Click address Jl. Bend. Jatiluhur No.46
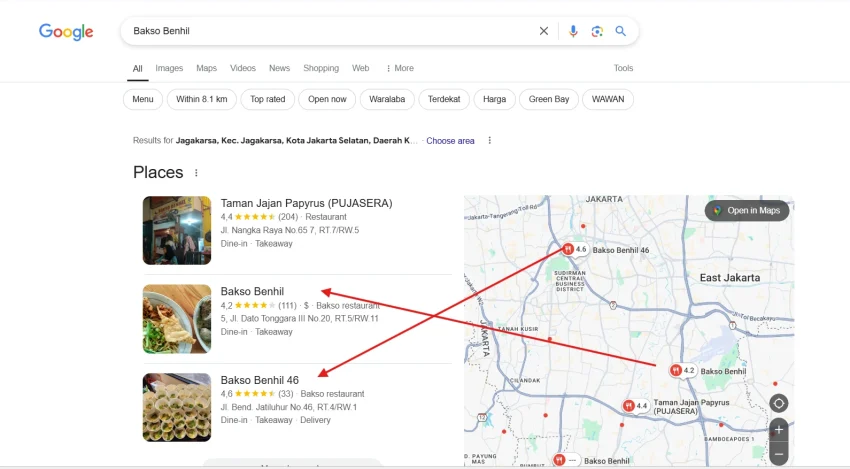This screenshot has height=469, width=850. coord(288,407)
